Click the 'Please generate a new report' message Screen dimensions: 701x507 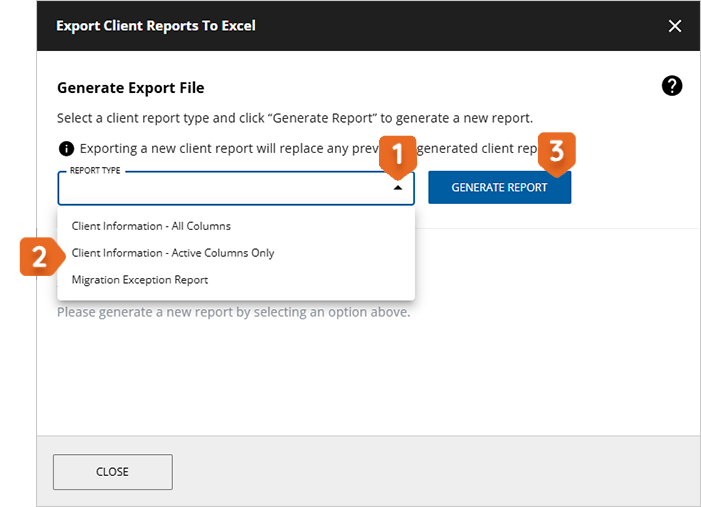pos(233,312)
